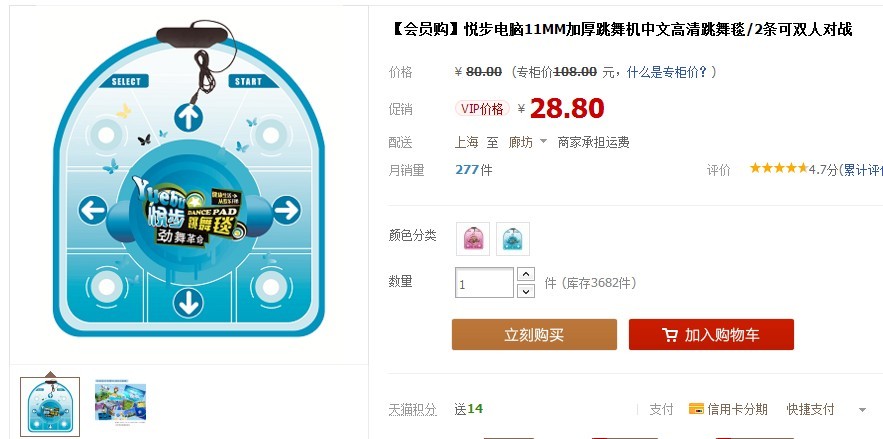Viewport: 883px width, 439px height.
Task: Select the second product thumbnail with game screenshots
Action: pyautogui.click(x=121, y=402)
